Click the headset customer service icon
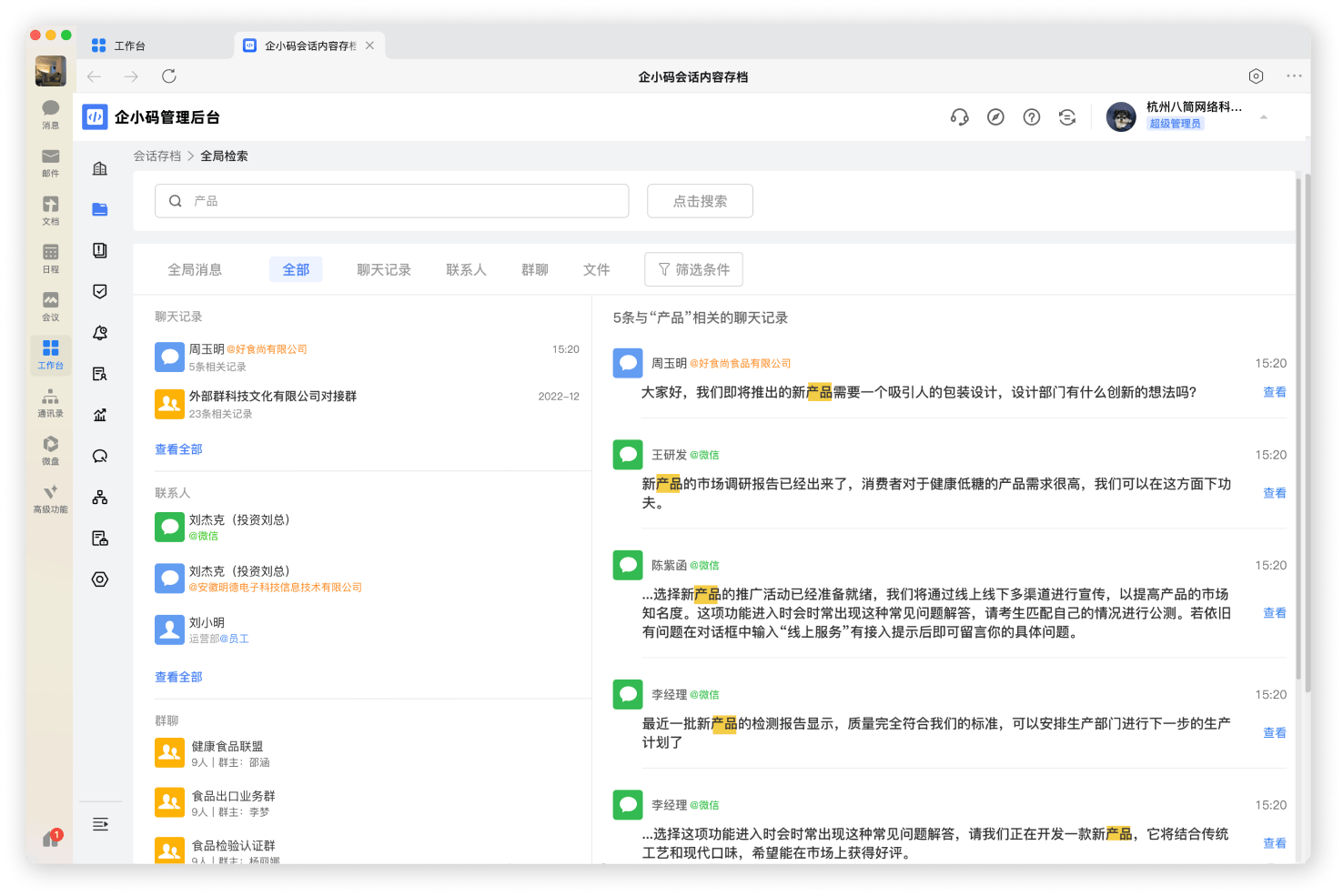Viewport: 1343px width, 896px height. point(959,117)
